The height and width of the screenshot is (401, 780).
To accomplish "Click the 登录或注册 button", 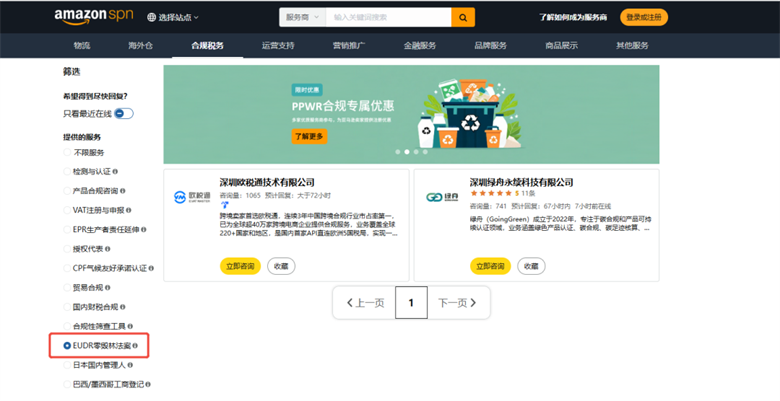I will coord(644,17).
